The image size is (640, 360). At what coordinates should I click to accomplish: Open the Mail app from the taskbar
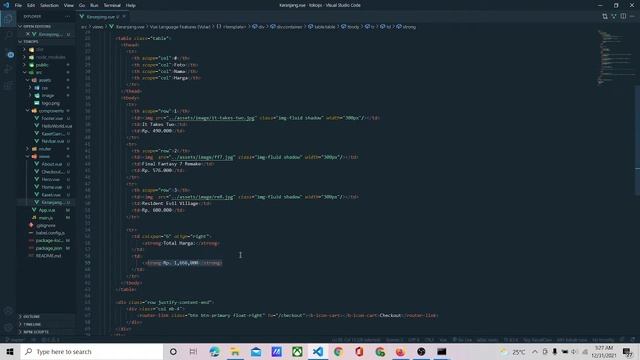tap(256, 351)
